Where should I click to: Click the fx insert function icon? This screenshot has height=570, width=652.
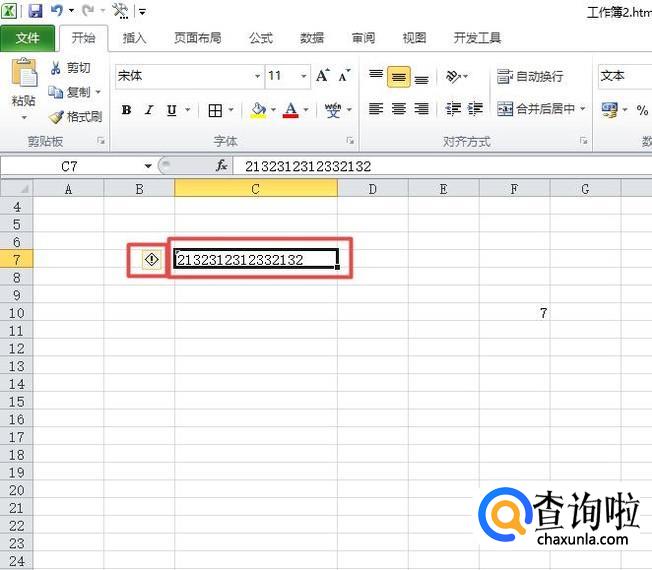(x=222, y=166)
